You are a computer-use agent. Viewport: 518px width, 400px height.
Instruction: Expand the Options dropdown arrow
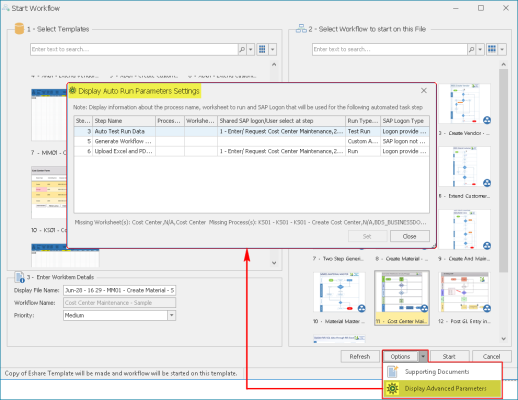[423, 357]
